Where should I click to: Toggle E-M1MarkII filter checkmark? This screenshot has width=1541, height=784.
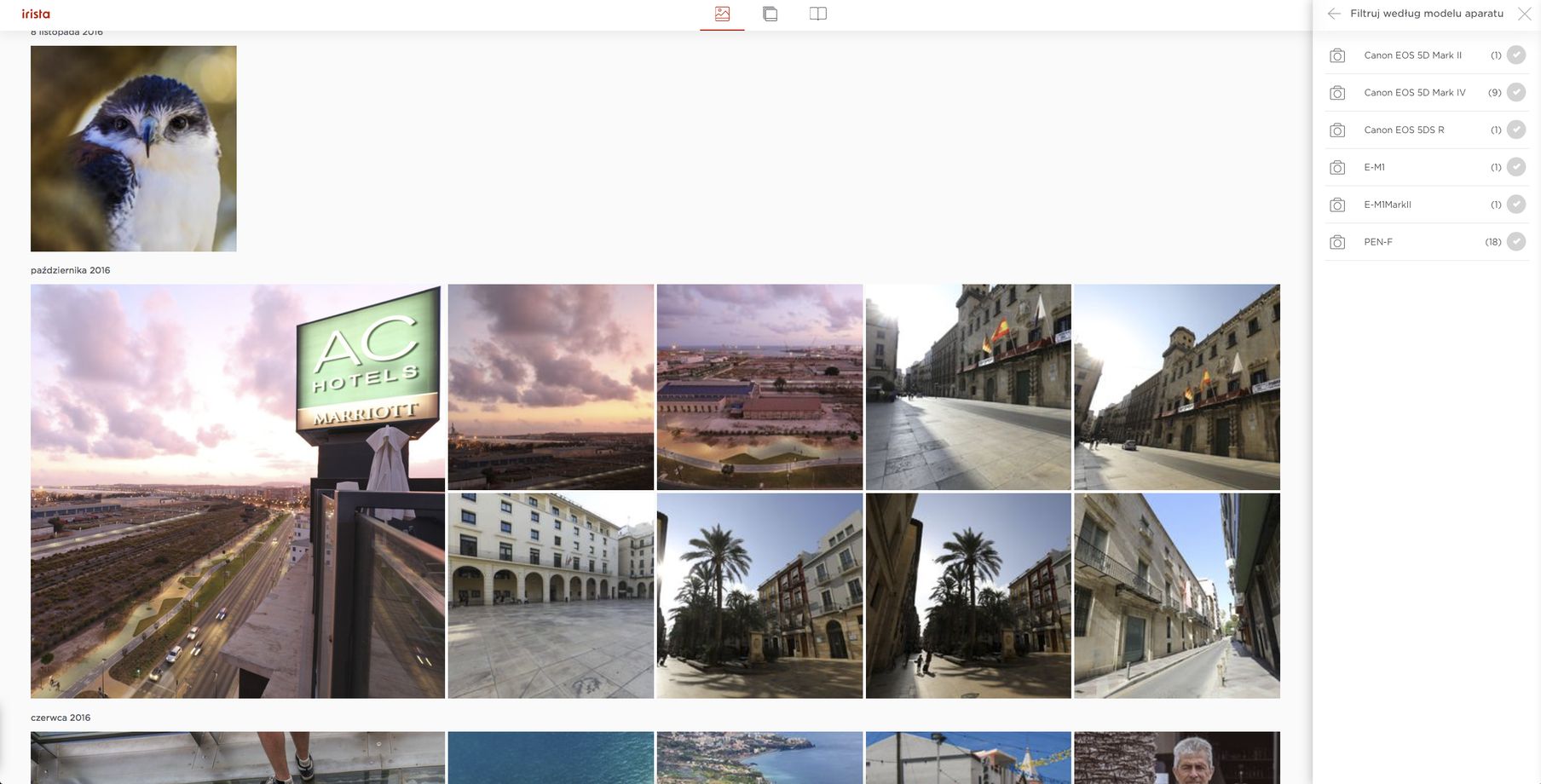pos(1515,205)
